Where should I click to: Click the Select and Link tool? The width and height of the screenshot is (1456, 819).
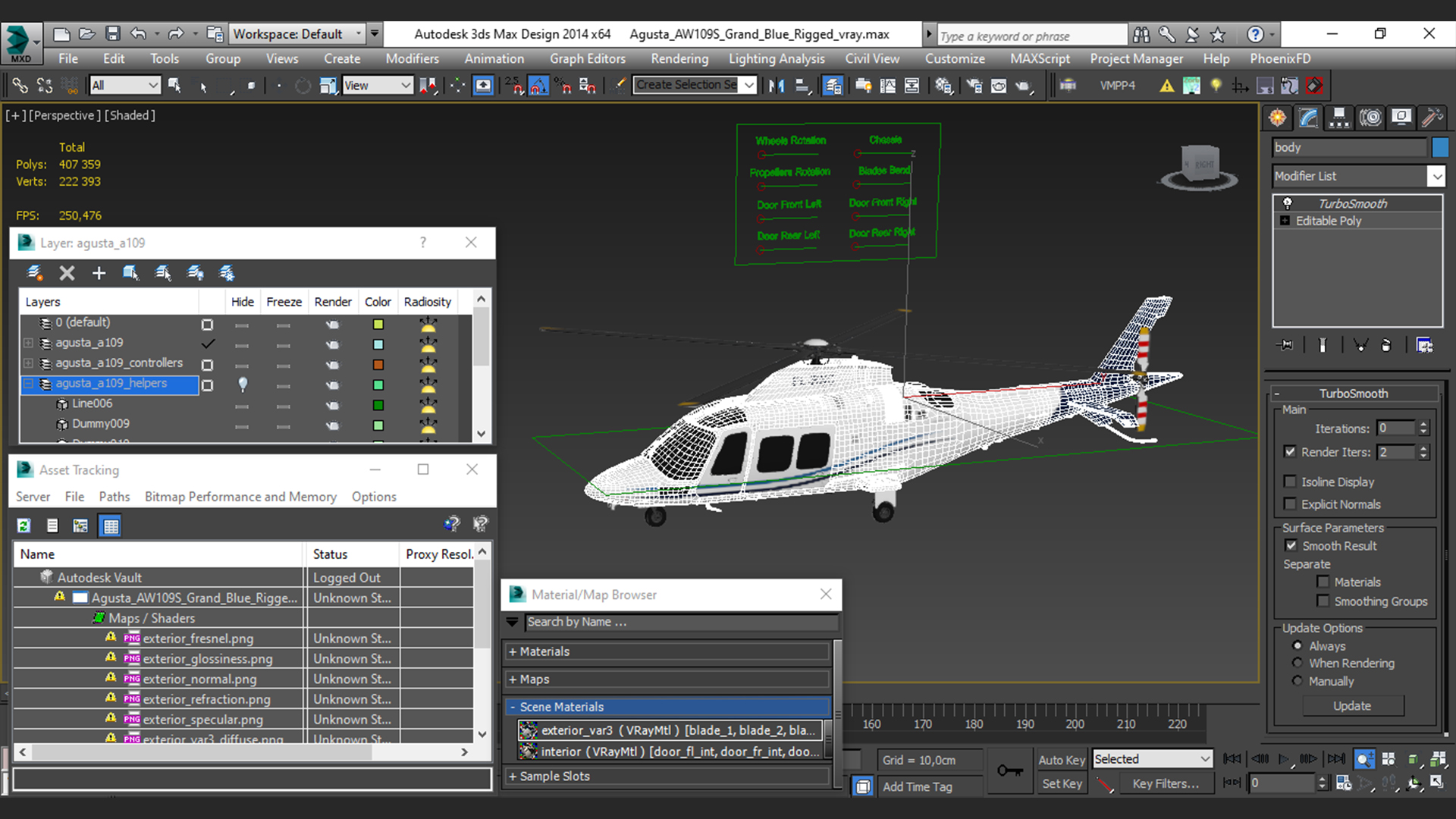(20, 86)
